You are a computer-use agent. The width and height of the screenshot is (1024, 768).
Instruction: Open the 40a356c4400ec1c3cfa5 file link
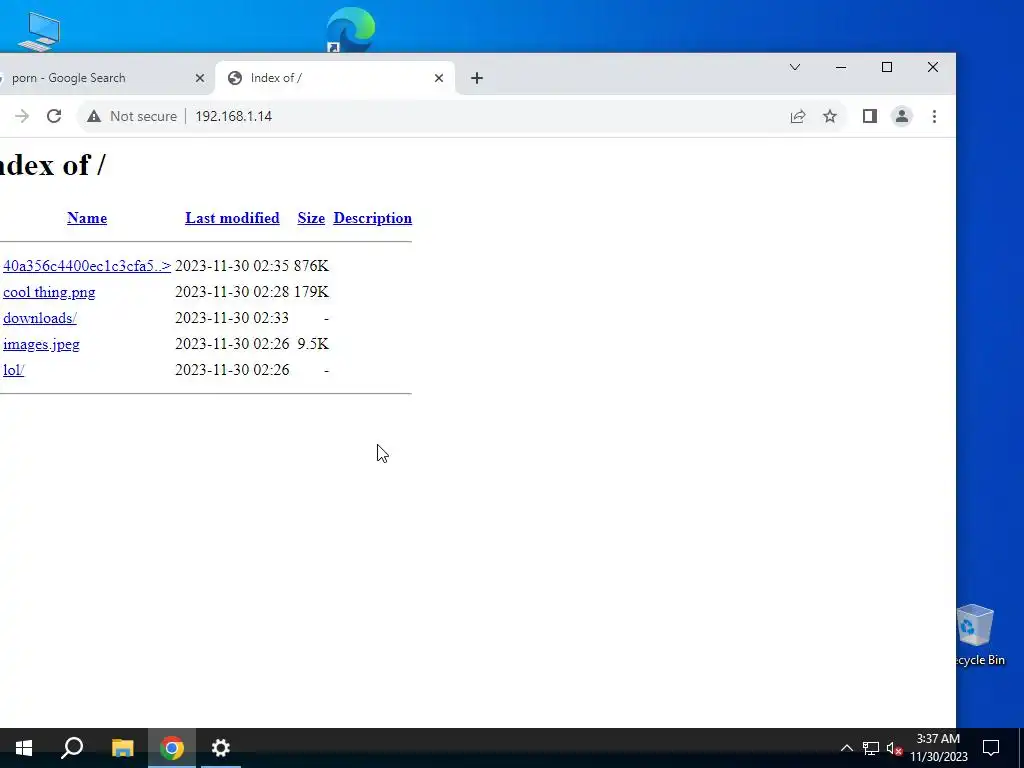pyautogui.click(x=87, y=266)
